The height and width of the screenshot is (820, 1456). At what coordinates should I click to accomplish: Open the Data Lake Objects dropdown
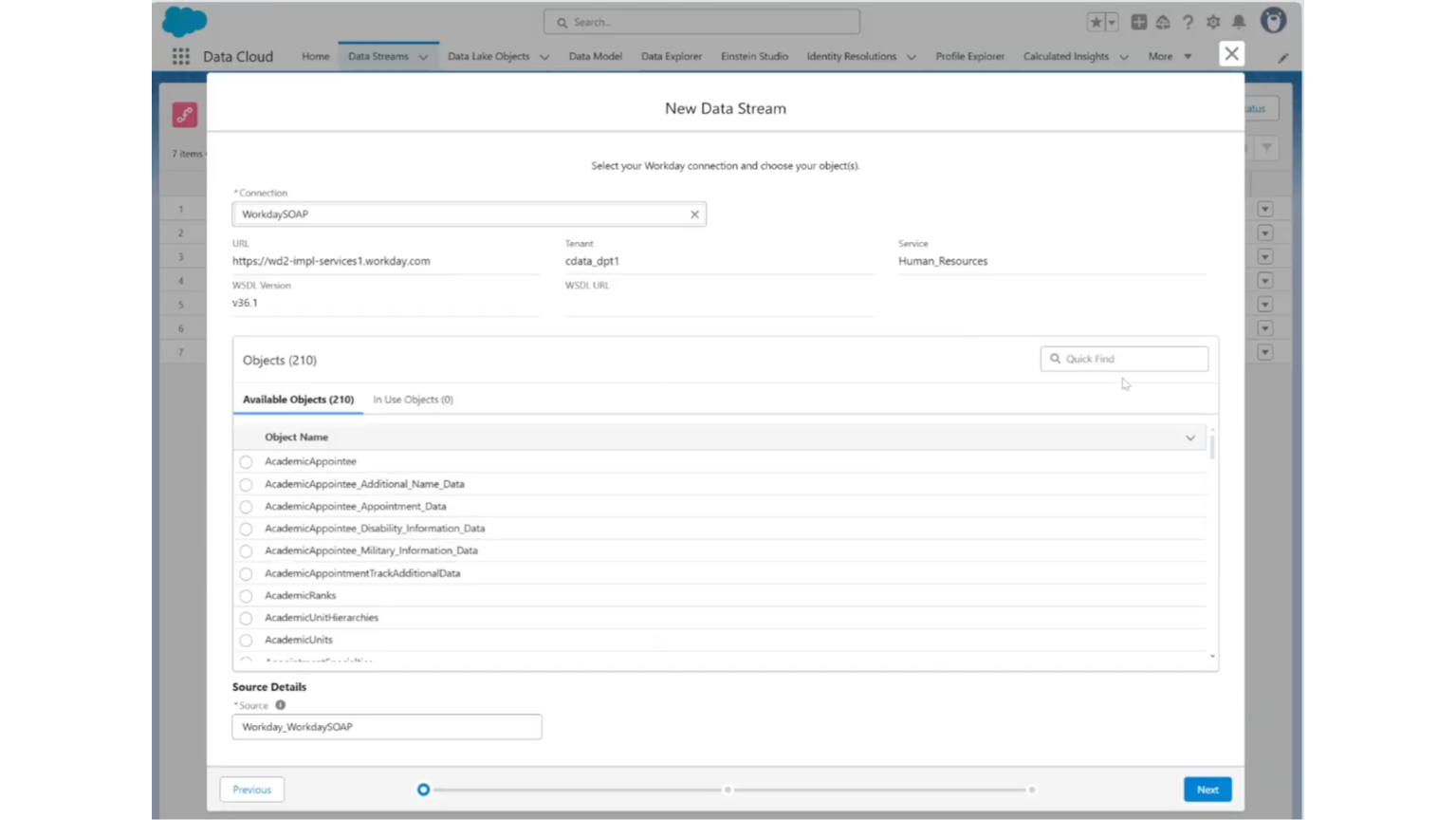[497, 56]
